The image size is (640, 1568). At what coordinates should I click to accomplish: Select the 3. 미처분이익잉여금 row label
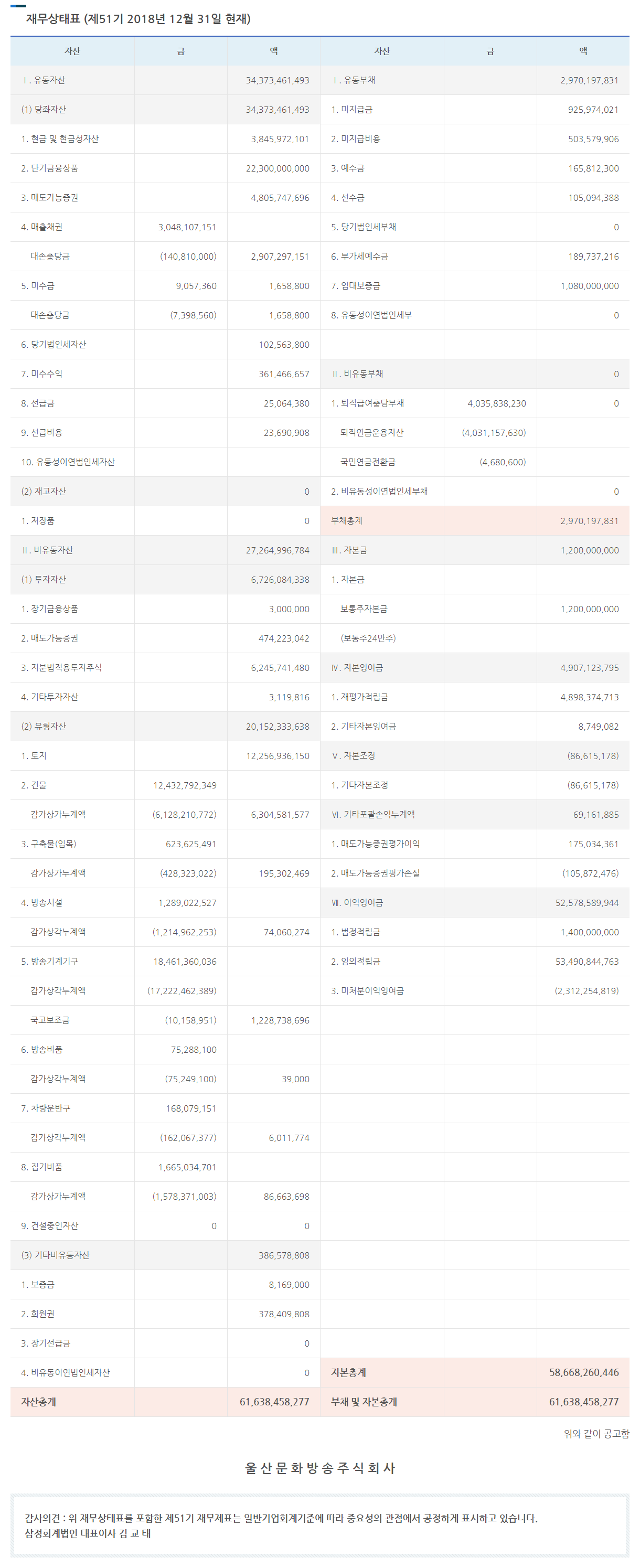click(367, 991)
